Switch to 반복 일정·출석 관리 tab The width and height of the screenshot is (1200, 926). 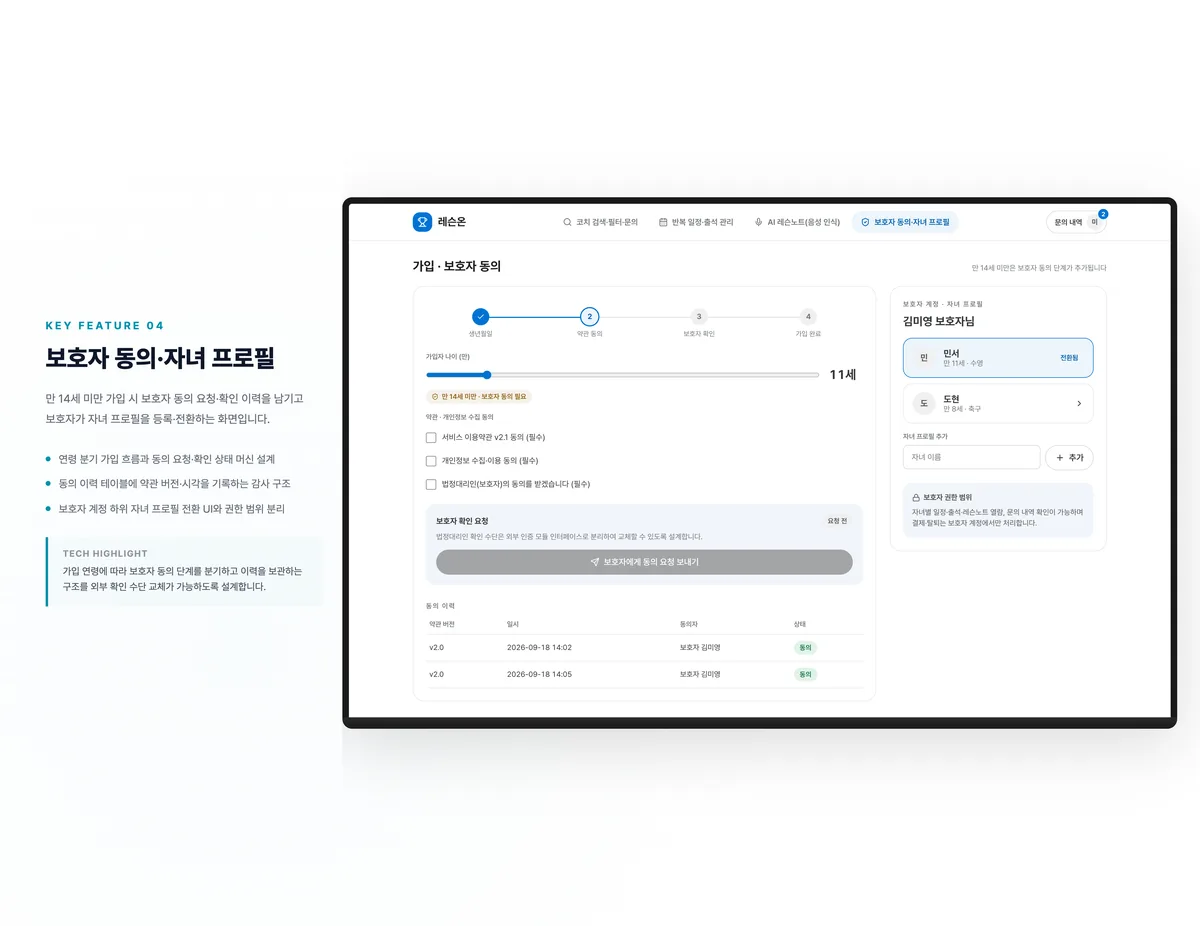(696, 222)
